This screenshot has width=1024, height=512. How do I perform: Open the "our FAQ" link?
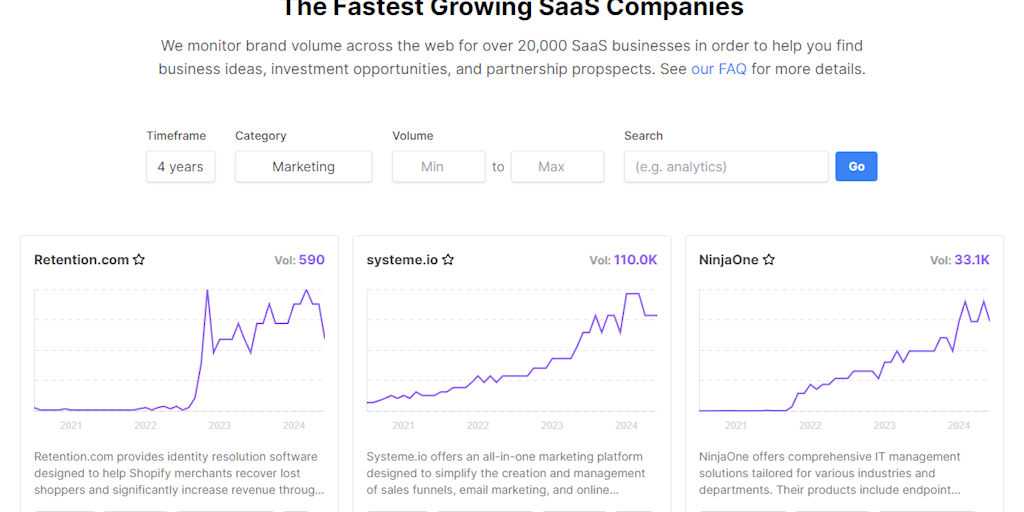718,69
